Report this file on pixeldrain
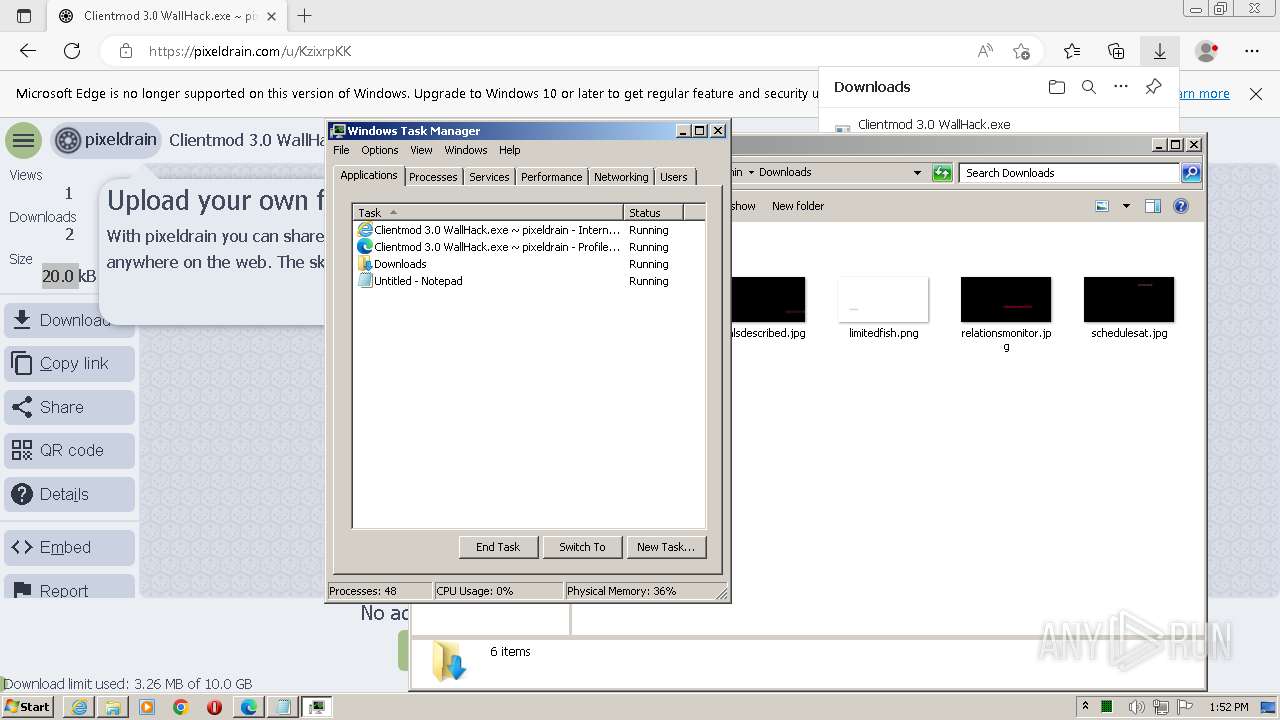 click(69, 587)
